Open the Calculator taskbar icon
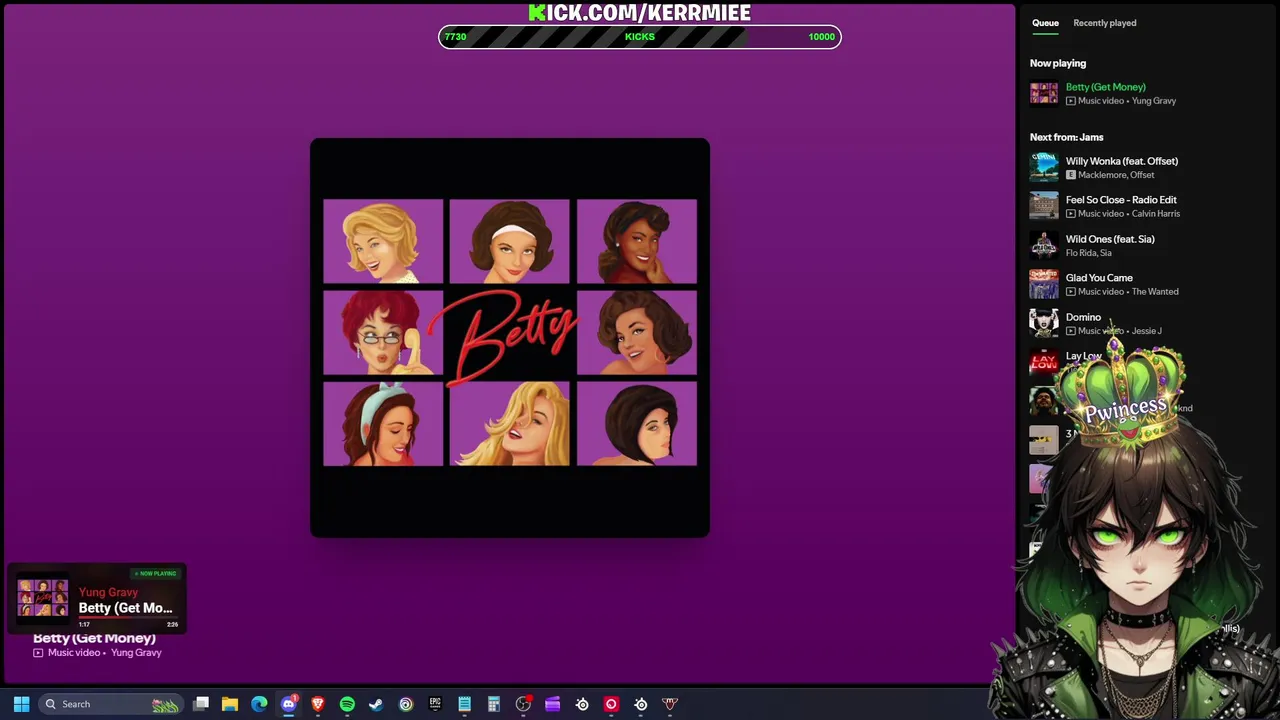The height and width of the screenshot is (720, 1280). (x=493, y=704)
